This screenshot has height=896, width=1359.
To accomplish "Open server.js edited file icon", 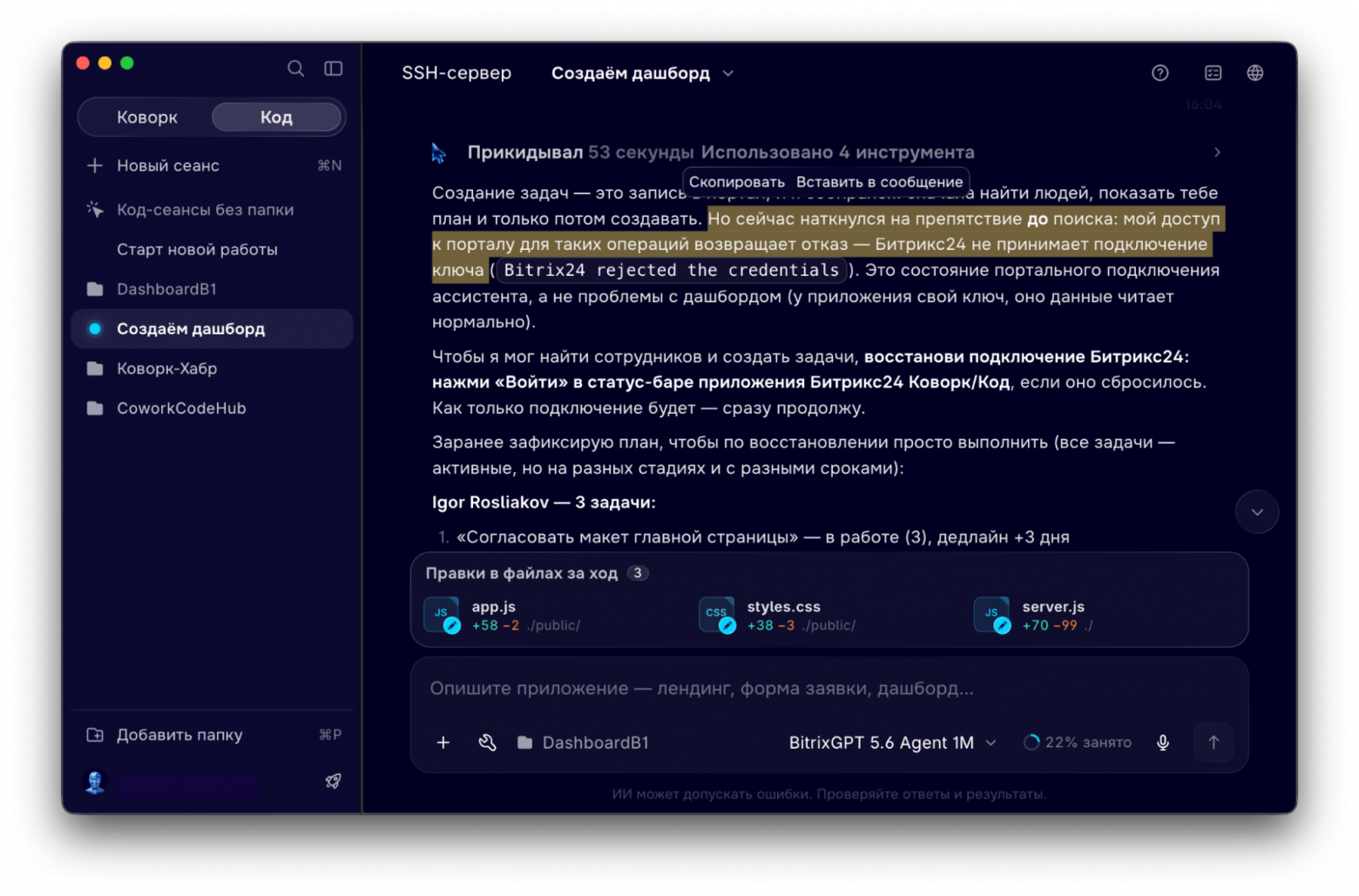I will coord(992,615).
